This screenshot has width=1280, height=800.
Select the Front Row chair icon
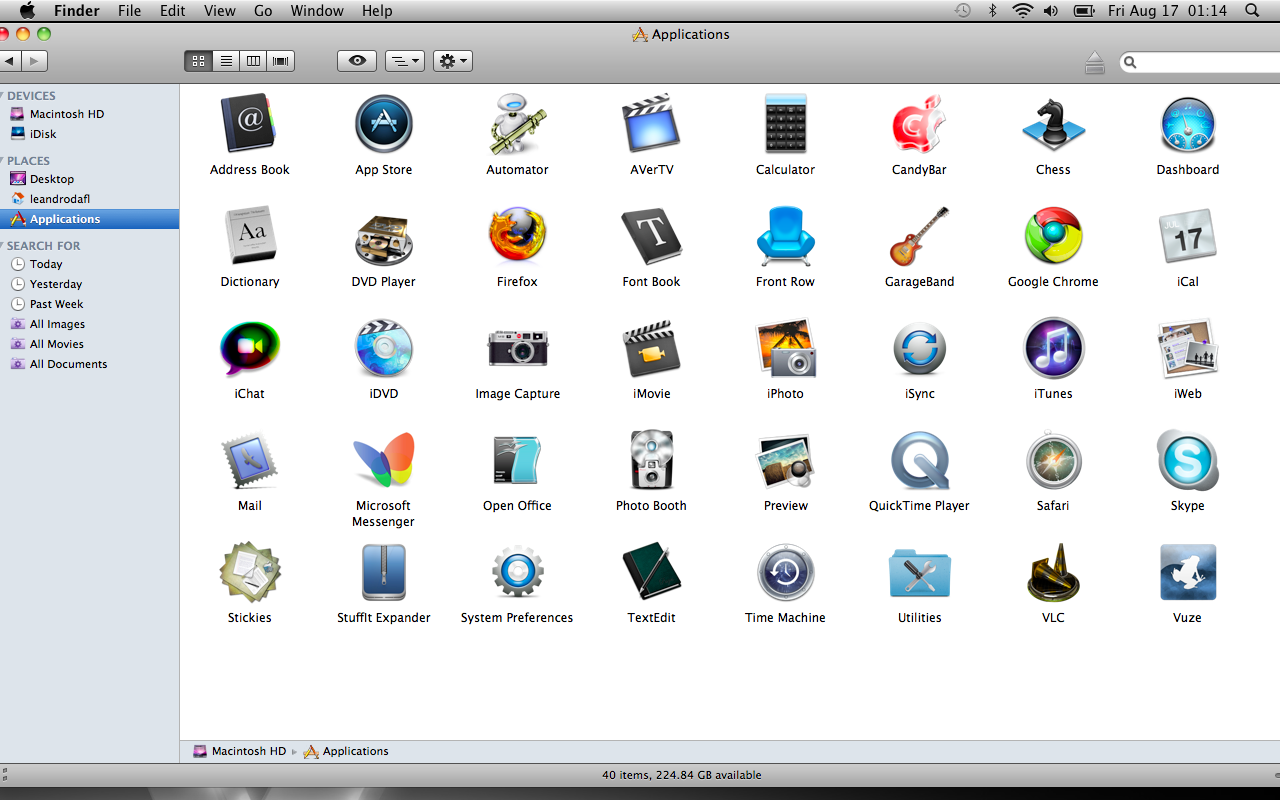tap(785, 236)
